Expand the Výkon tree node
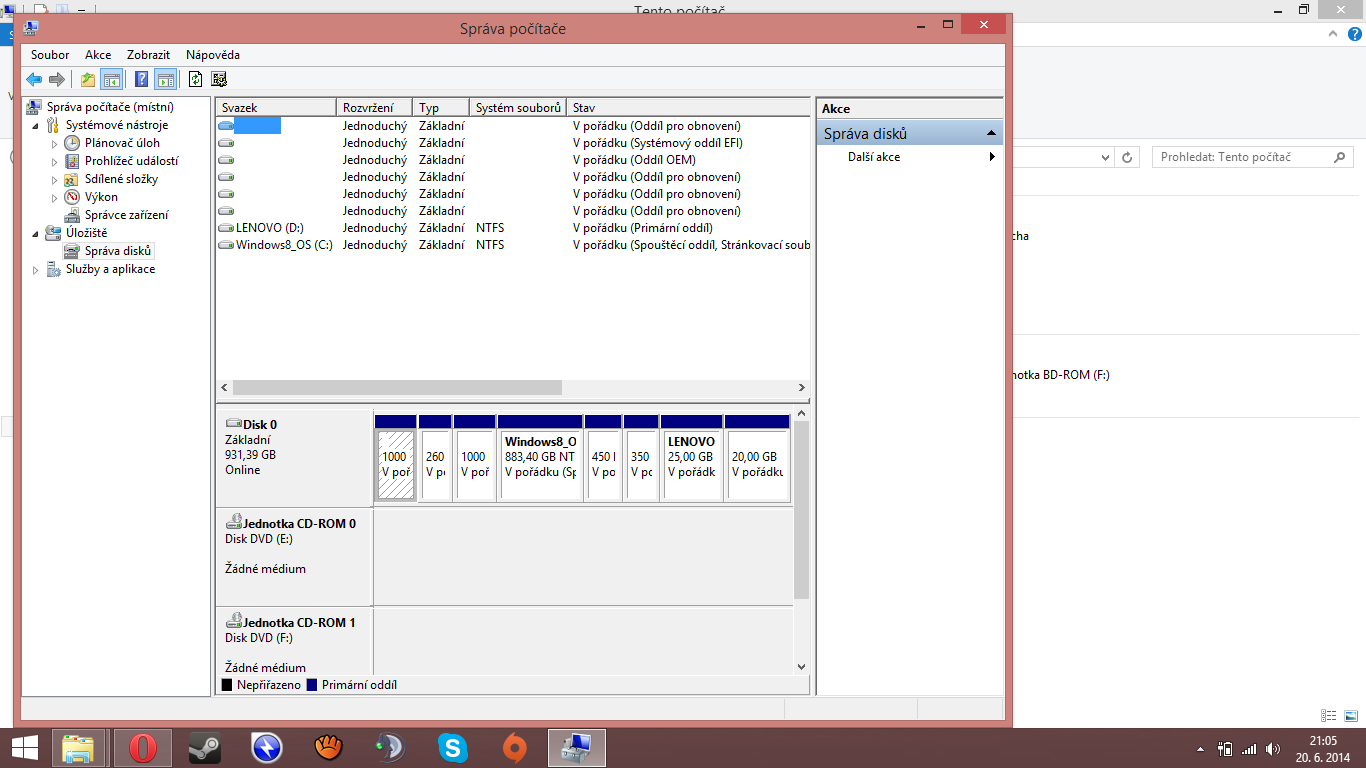 (x=55, y=198)
